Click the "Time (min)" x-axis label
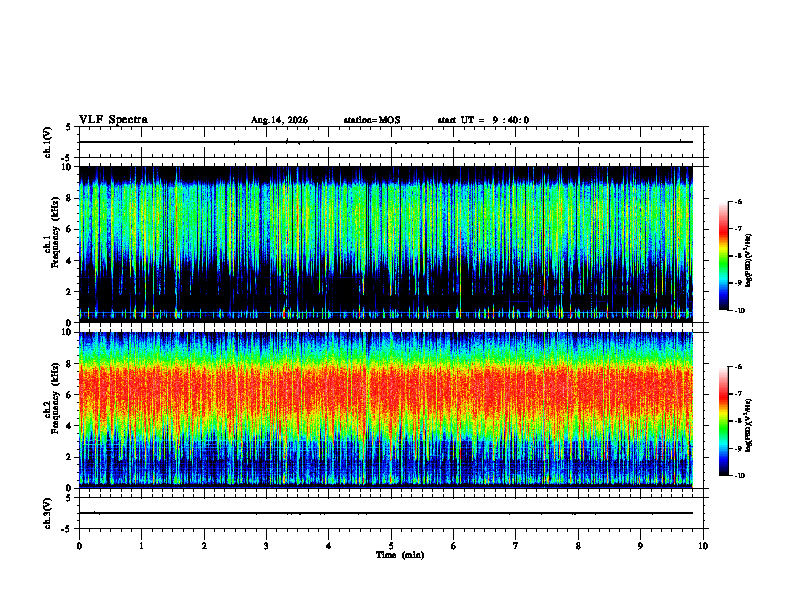This screenshot has width=792, height=612. [400, 555]
